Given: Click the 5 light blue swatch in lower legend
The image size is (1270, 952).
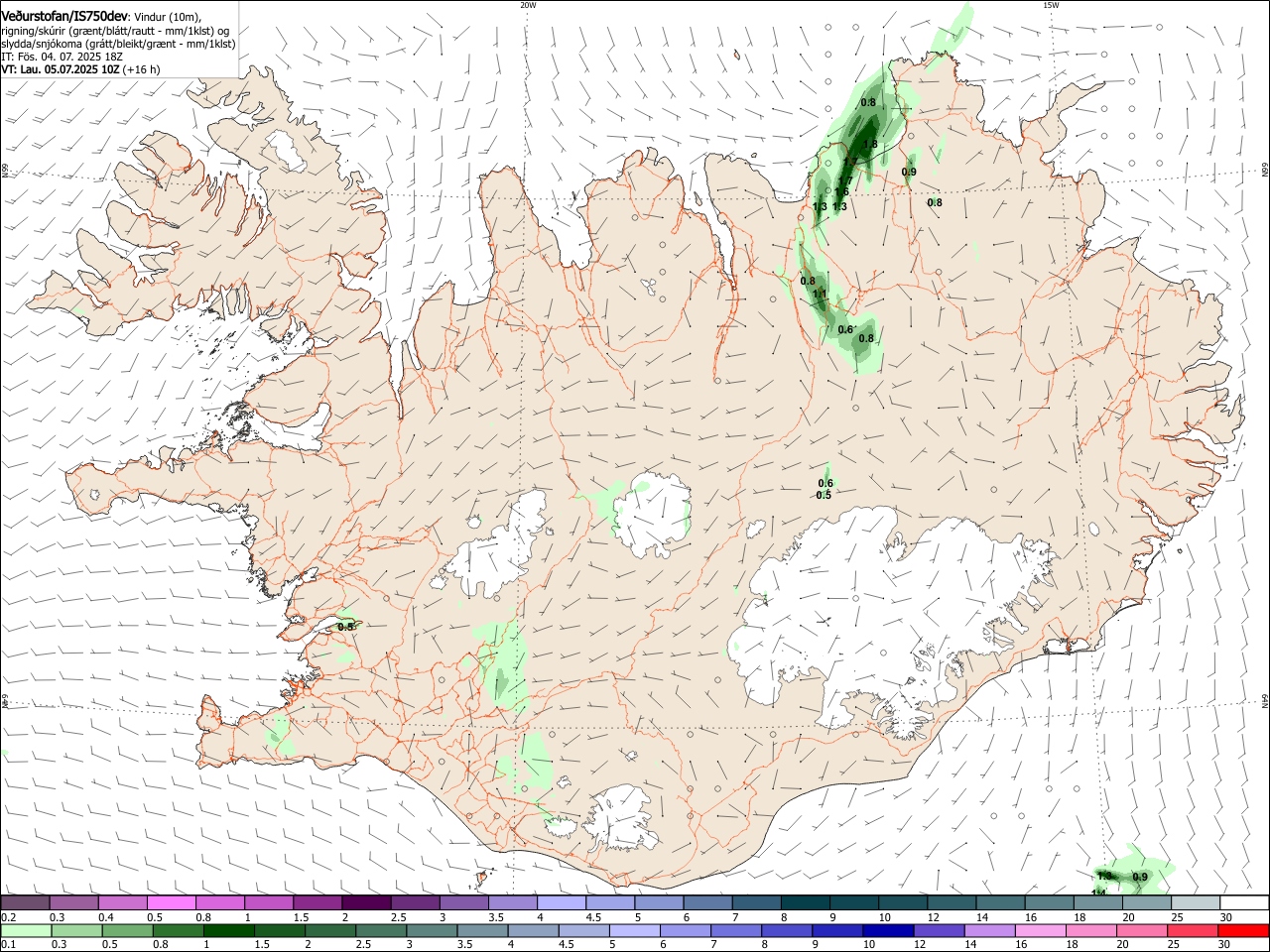Looking at the screenshot, I should [633, 930].
